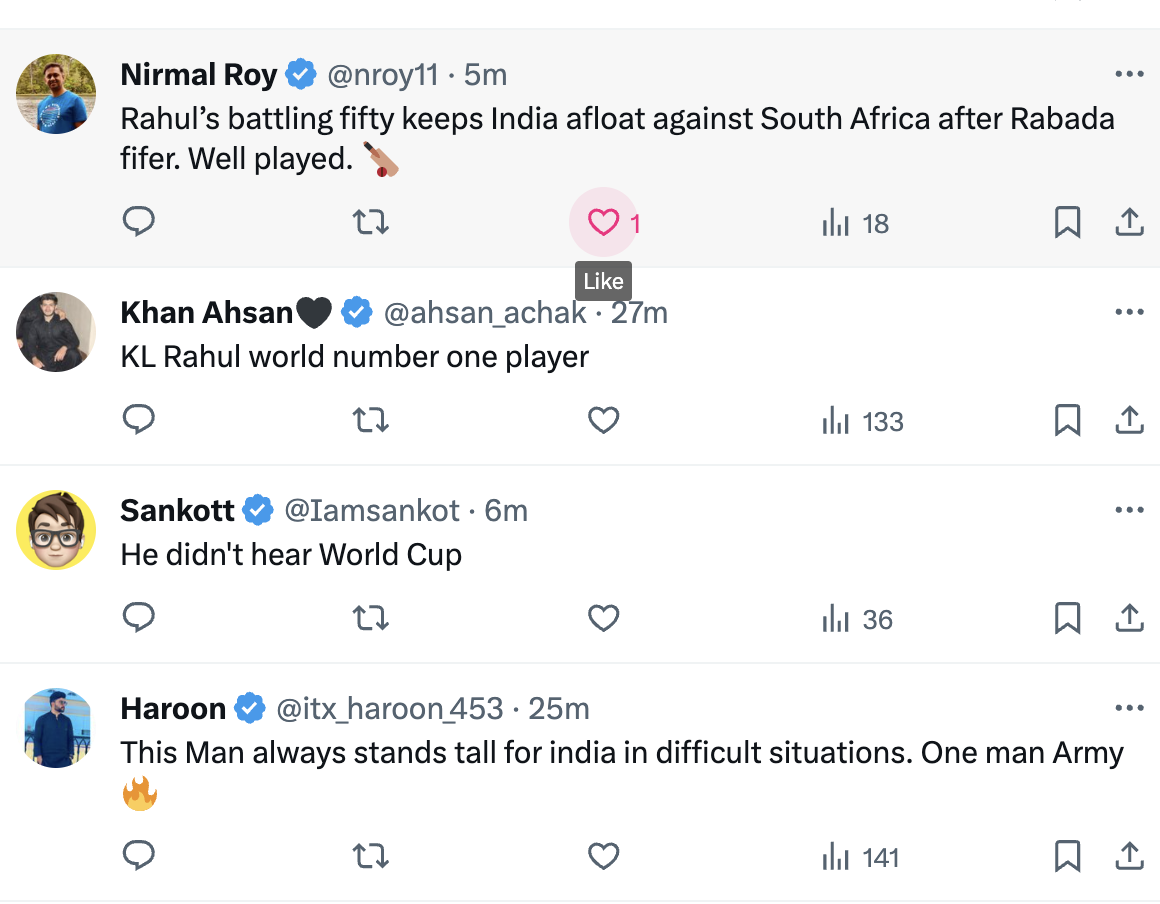Screen dimensions: 1160x904
Task: Reply to Nirmal Roy's tweet
Action: (x=138, y=222)
